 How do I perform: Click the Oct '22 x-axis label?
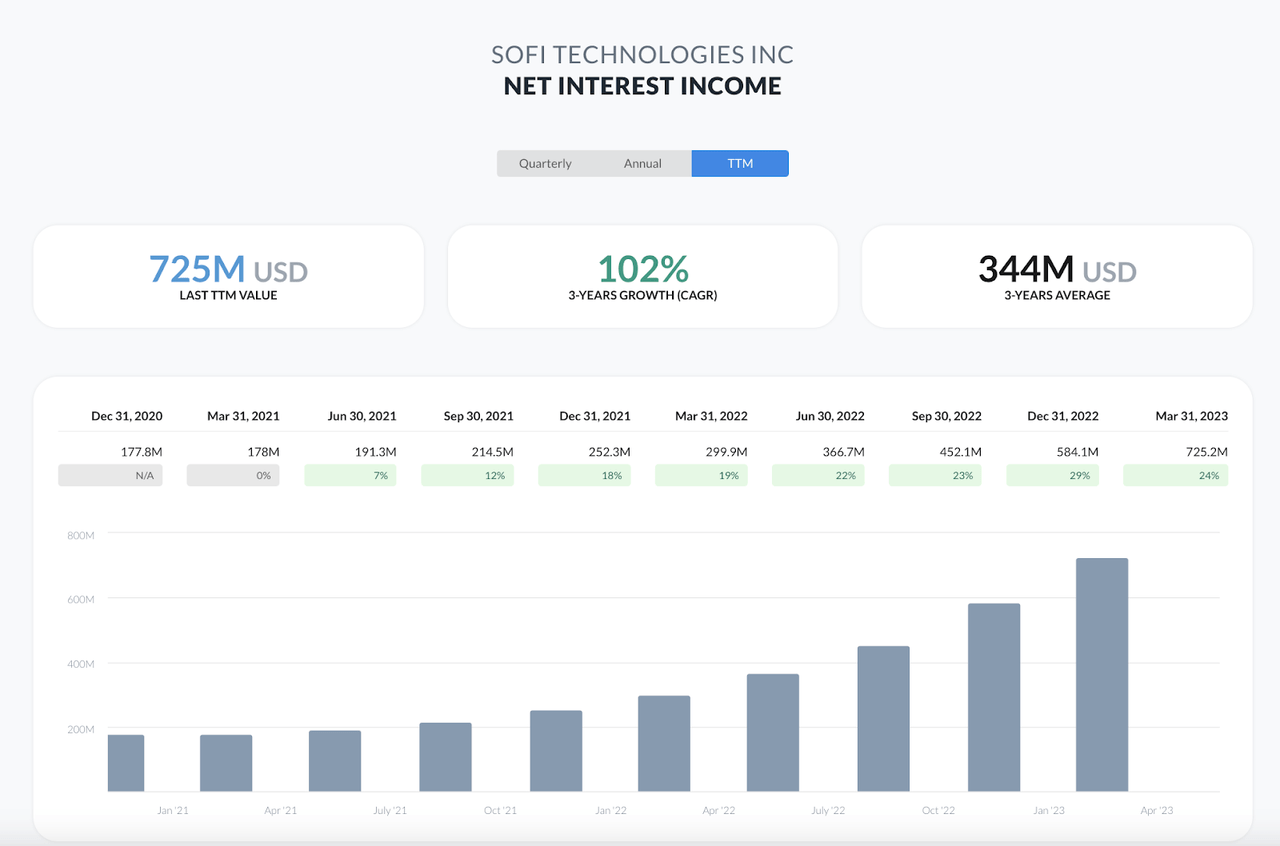point(938,810)
